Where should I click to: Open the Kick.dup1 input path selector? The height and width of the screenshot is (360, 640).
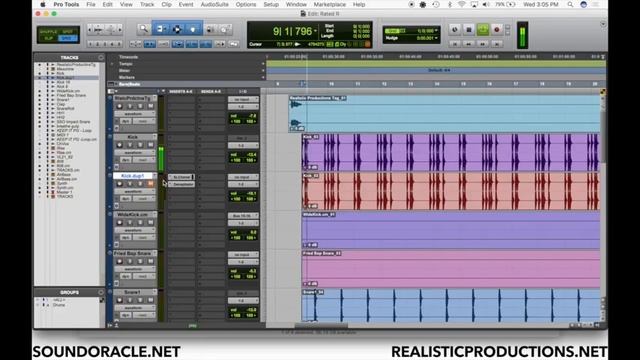(243, 177)
